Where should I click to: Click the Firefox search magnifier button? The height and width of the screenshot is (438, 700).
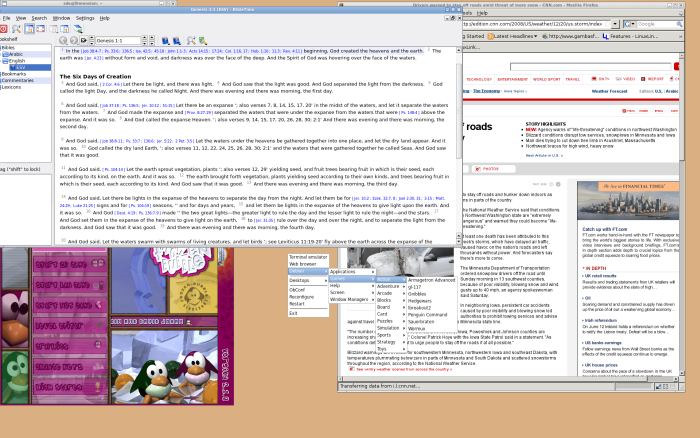679,24
